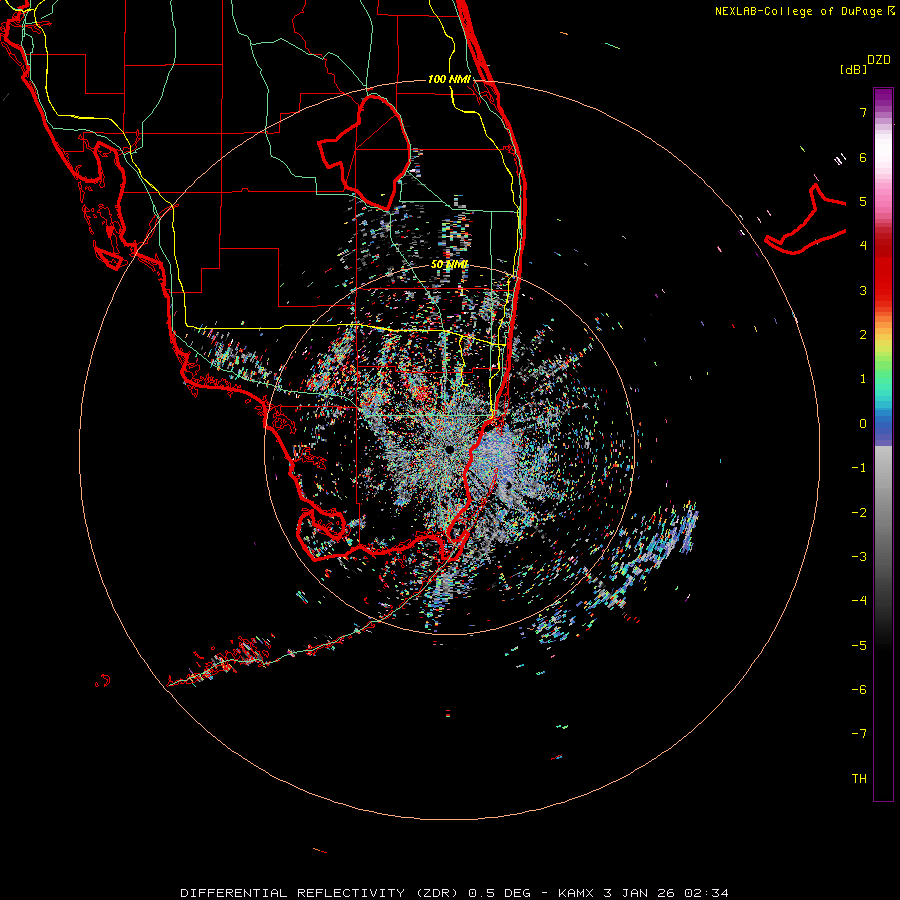Click the "[dB]" units label
Screen dimensions: 900x900
853,69
